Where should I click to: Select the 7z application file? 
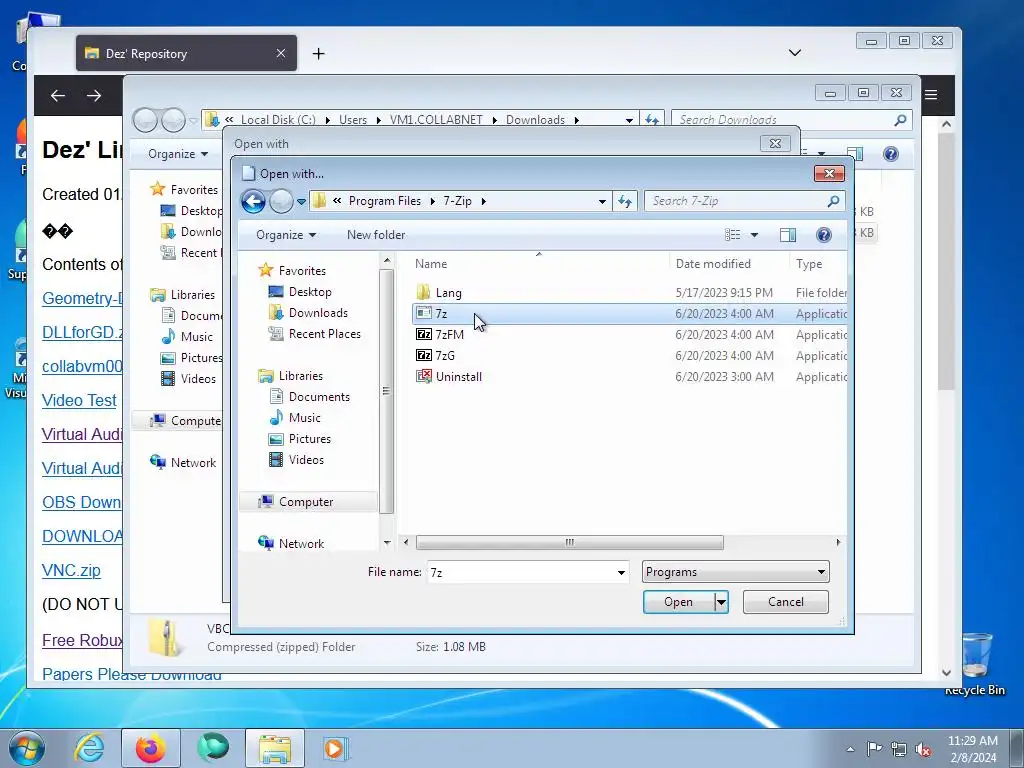(630, 313)
